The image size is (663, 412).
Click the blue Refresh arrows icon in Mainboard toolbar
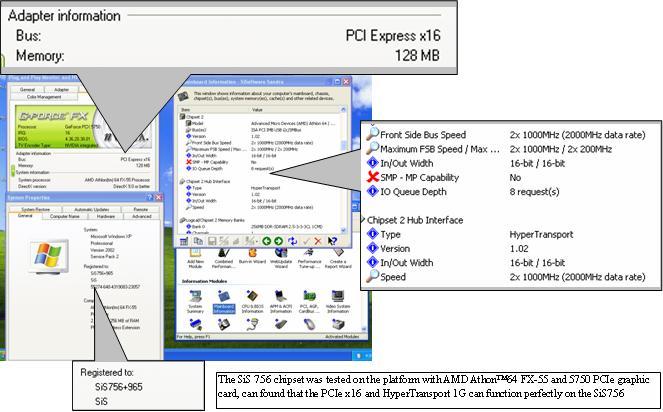pos(293,241)
